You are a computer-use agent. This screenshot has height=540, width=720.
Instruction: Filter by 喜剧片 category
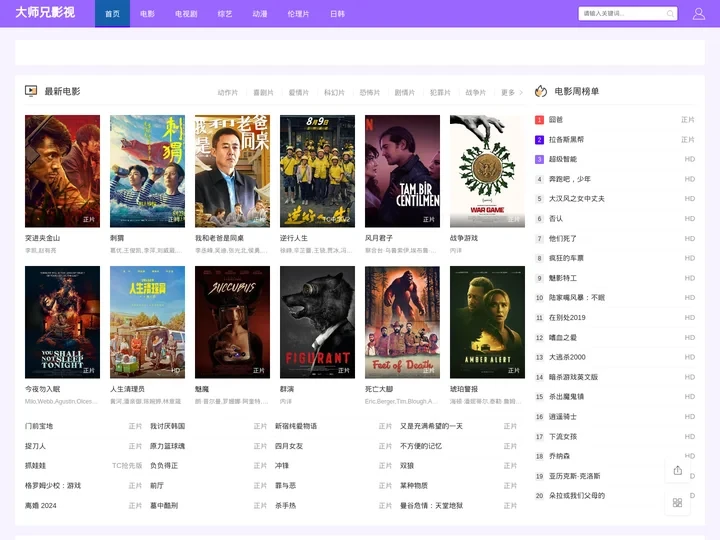[x=263, y=93]
